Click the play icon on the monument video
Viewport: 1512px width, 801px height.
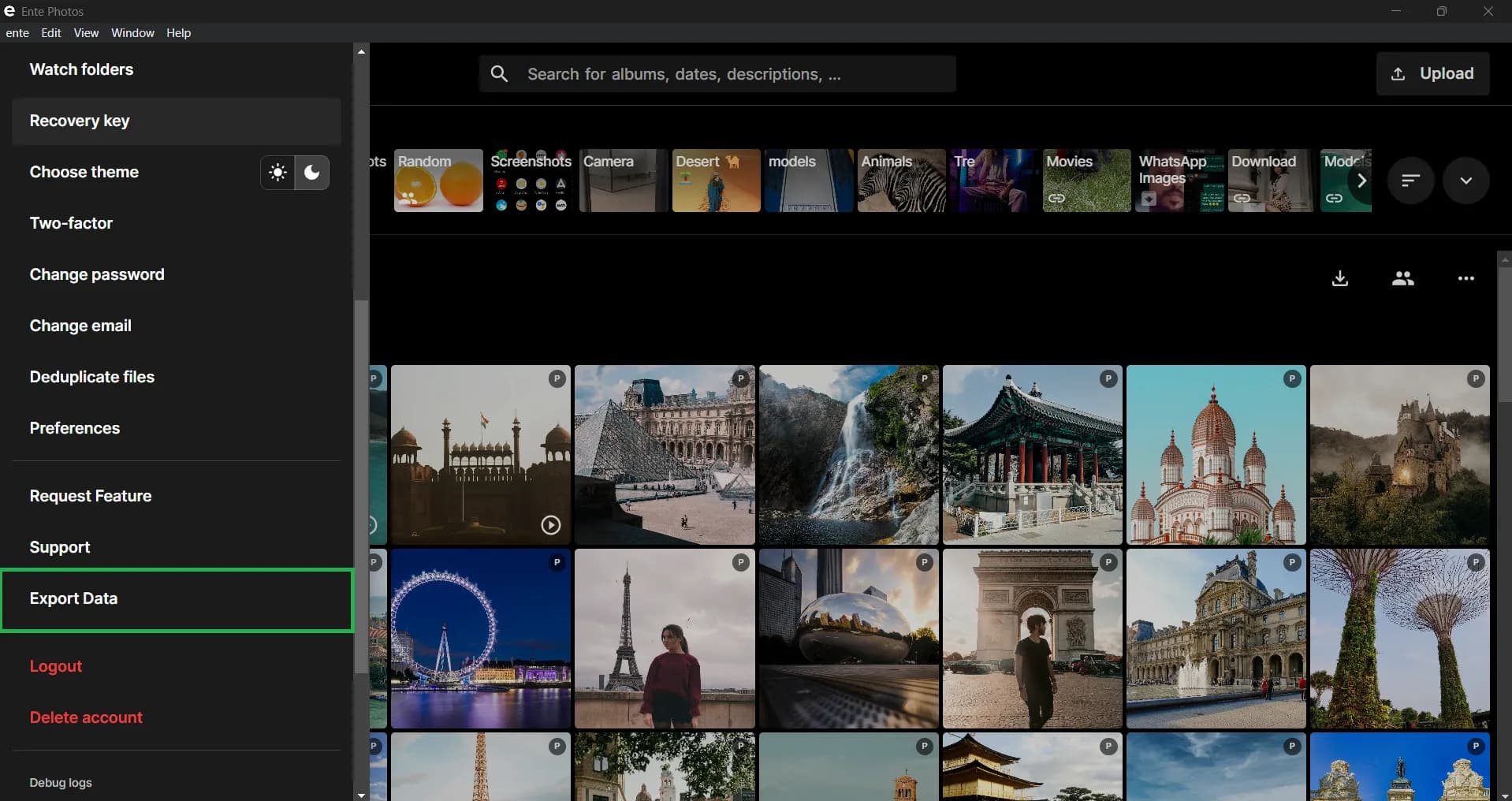point(551,526)
